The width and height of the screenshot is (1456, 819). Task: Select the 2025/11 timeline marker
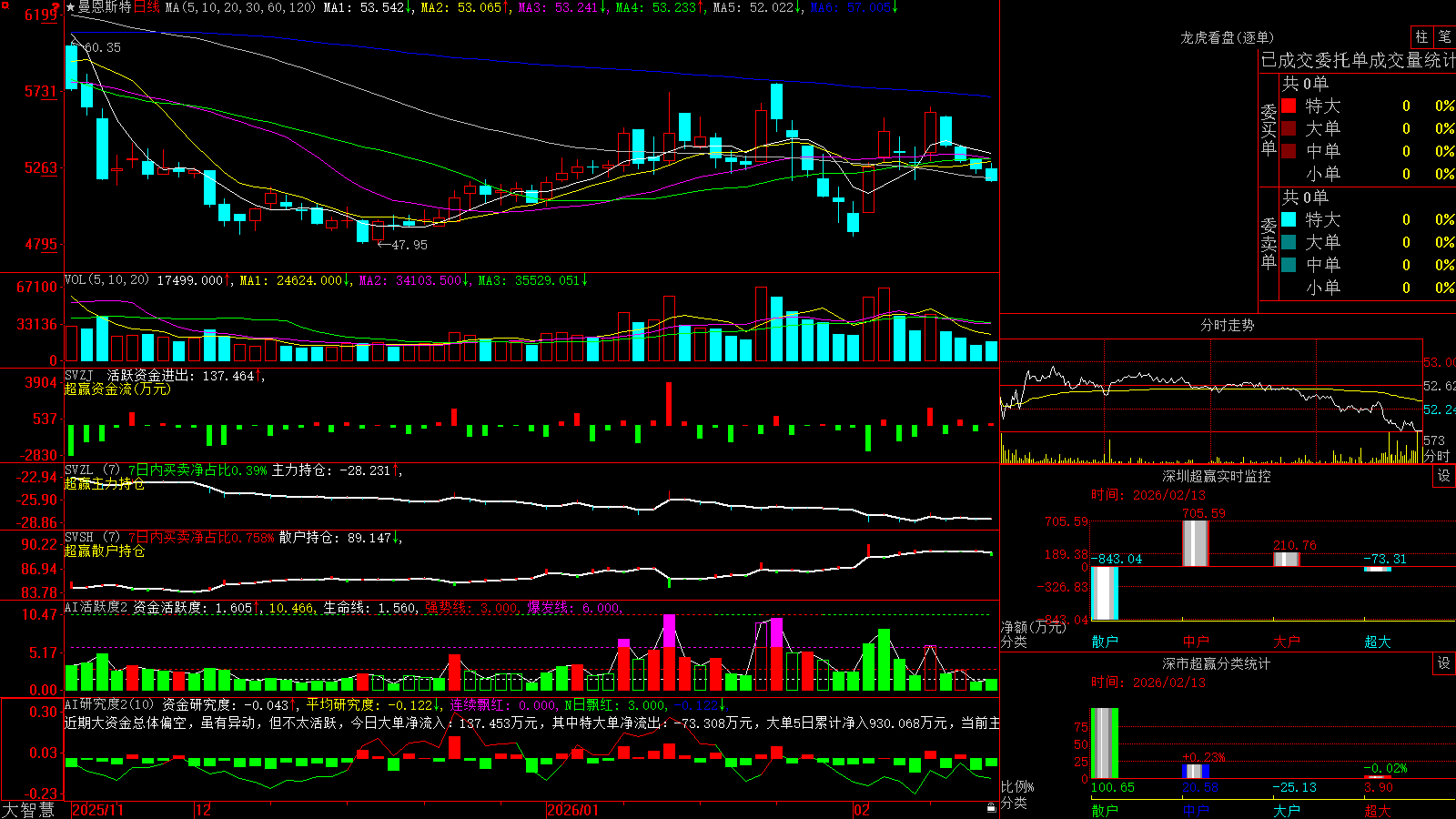(97, 810)
